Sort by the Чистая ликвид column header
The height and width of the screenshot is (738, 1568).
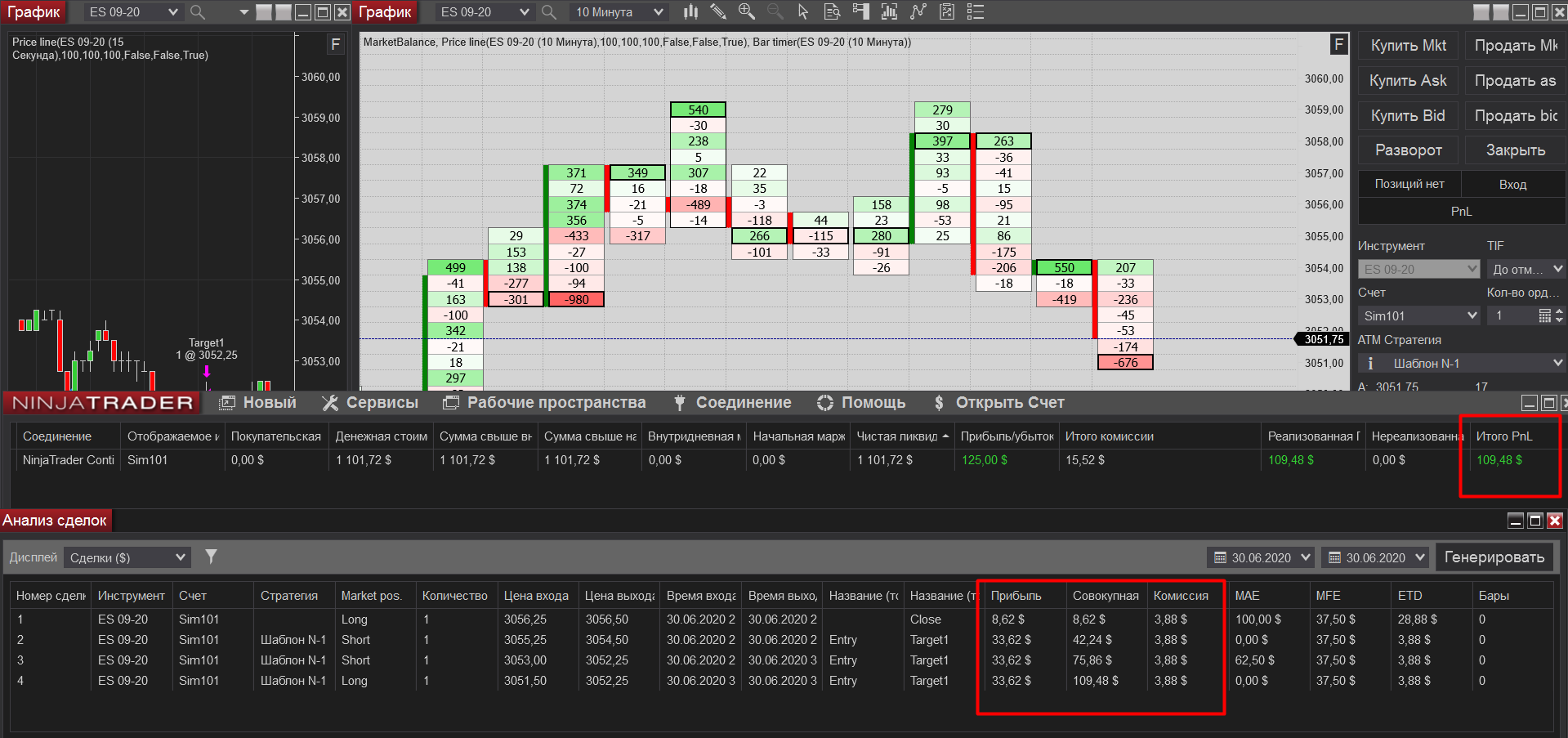click(901, 436)
